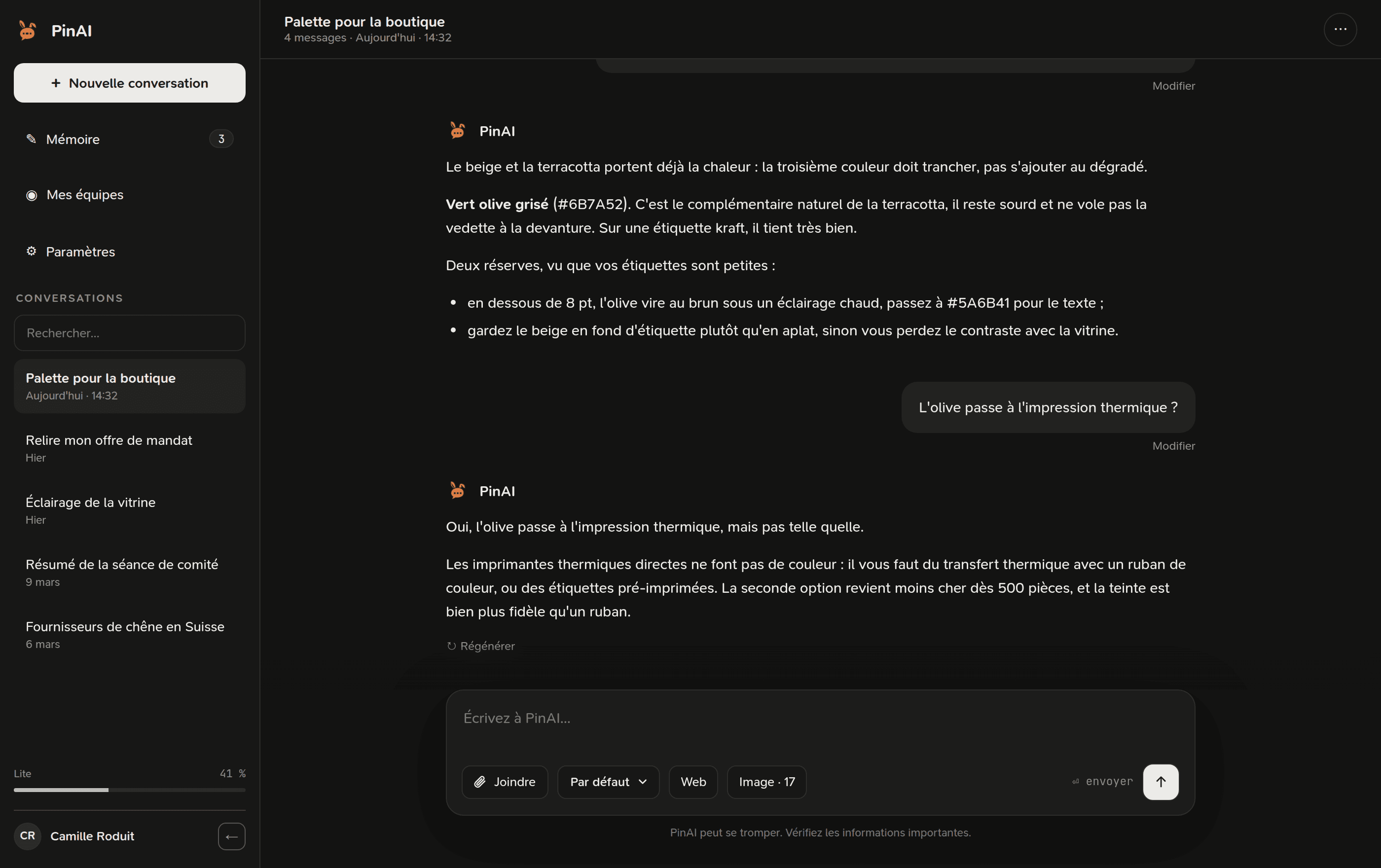
Task: Click the hex code #5A6B41 in the bullet
Action: point(978,303)
